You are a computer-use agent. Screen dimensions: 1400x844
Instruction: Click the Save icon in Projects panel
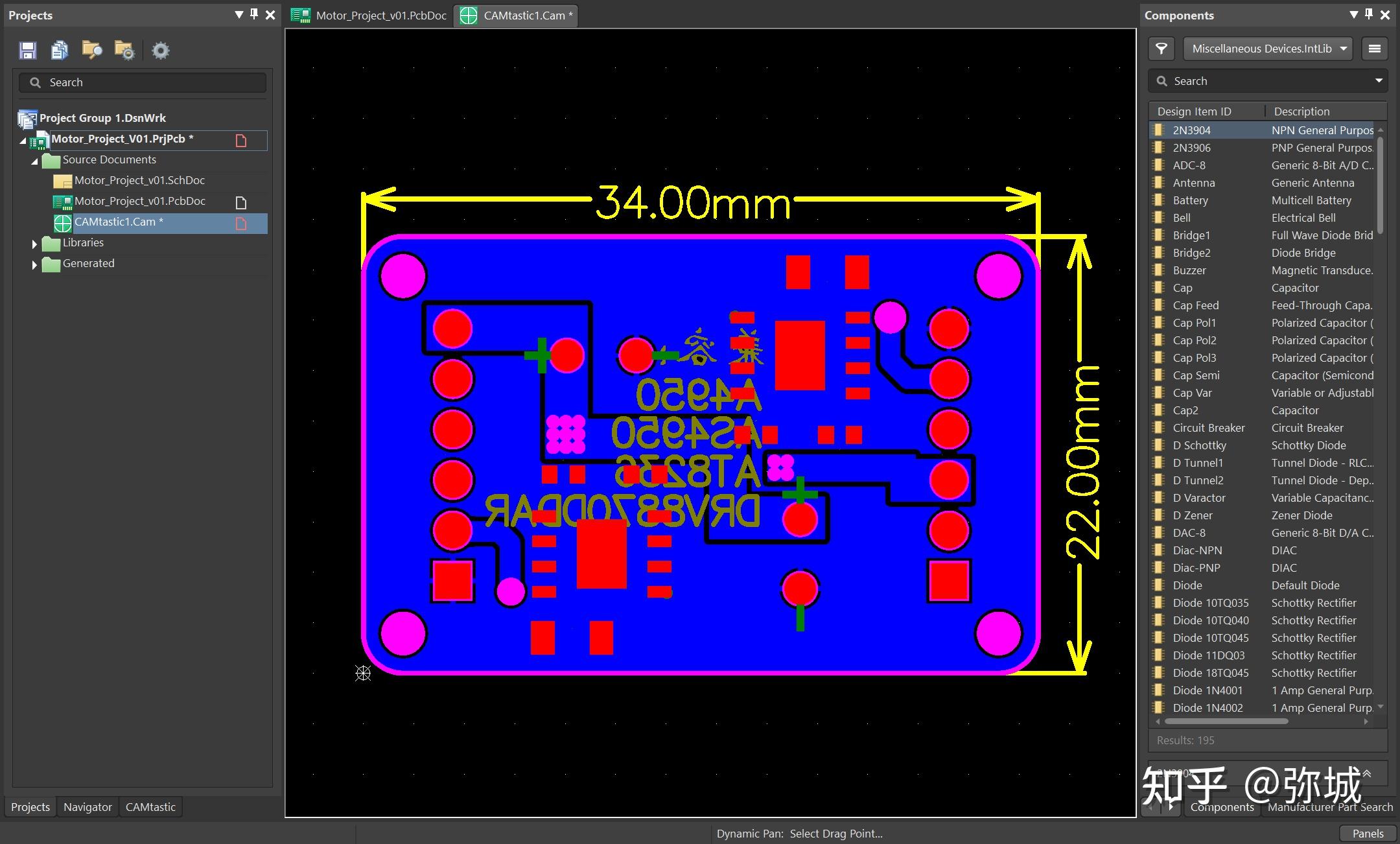[28, 51]
